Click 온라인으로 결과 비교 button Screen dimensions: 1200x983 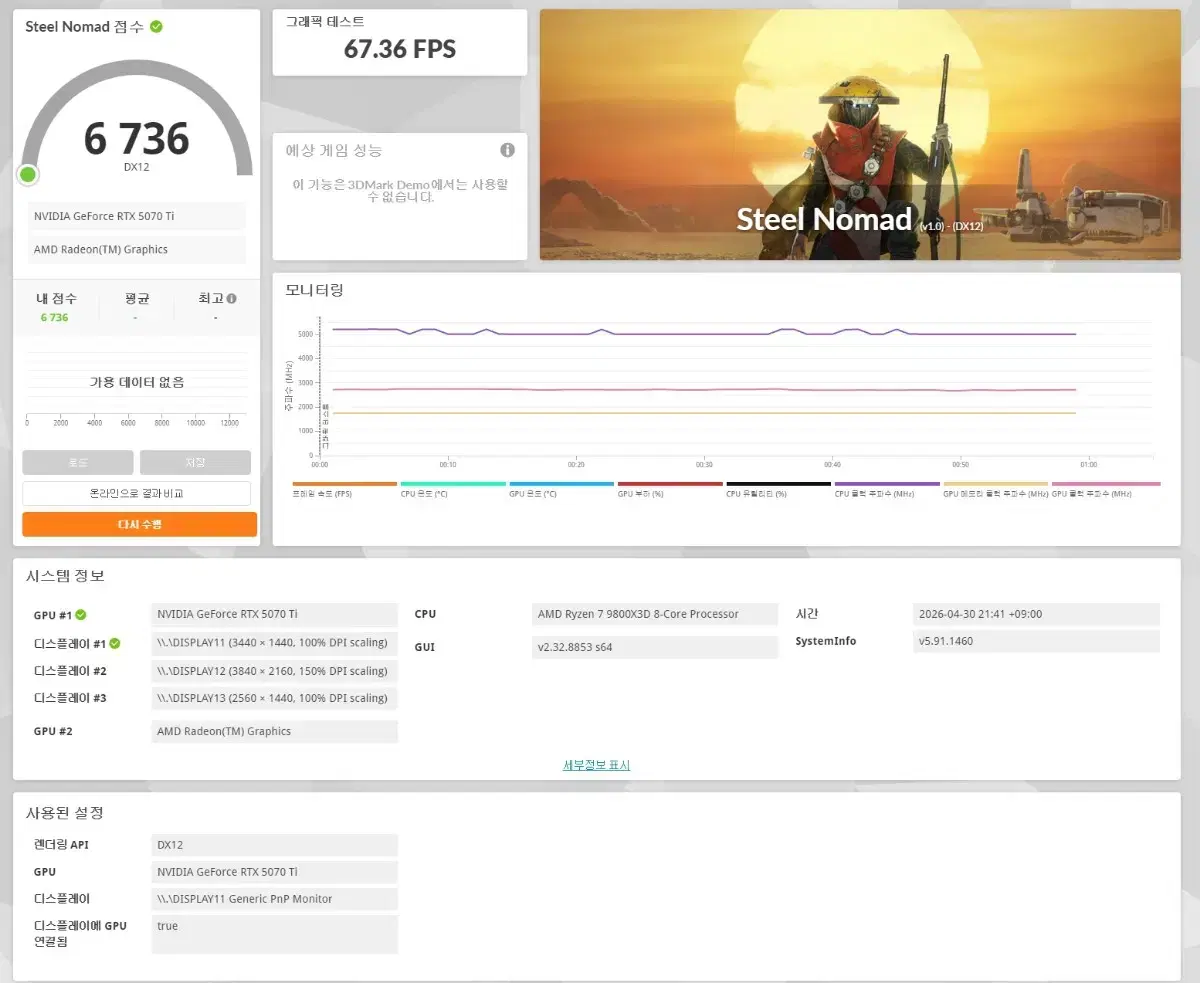pos(136,493)
